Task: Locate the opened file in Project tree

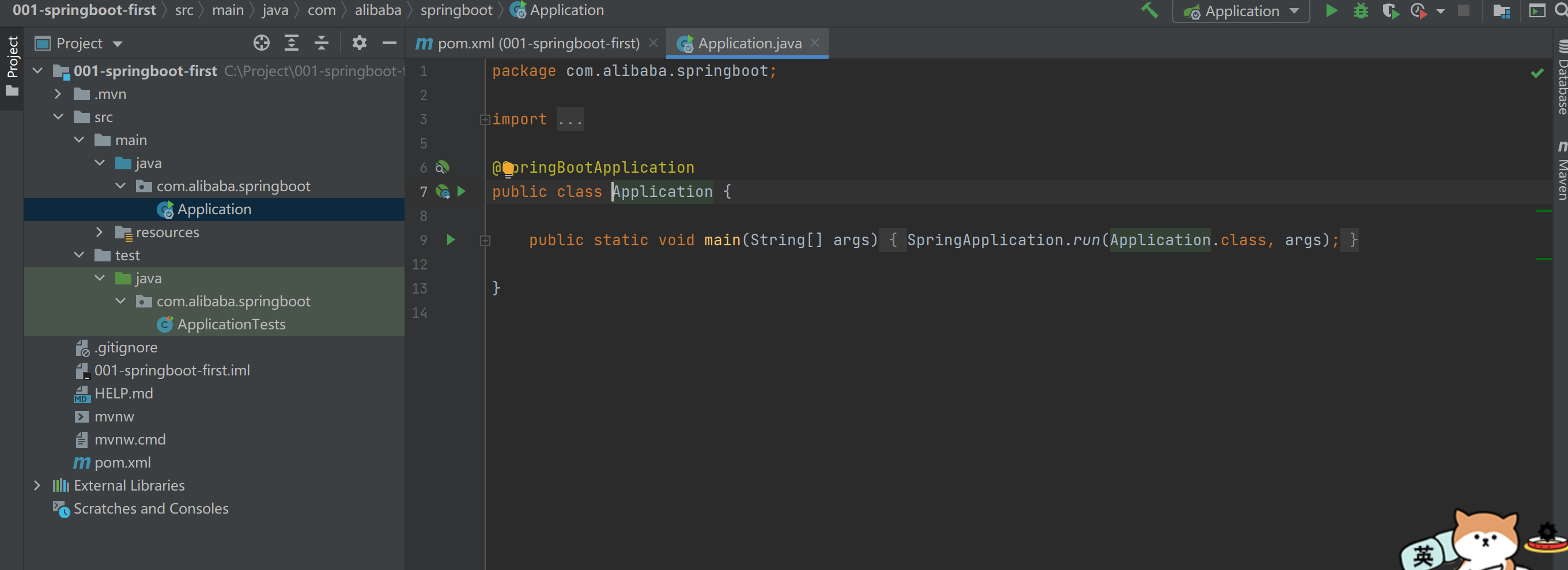Action: [x=261, y=43]
